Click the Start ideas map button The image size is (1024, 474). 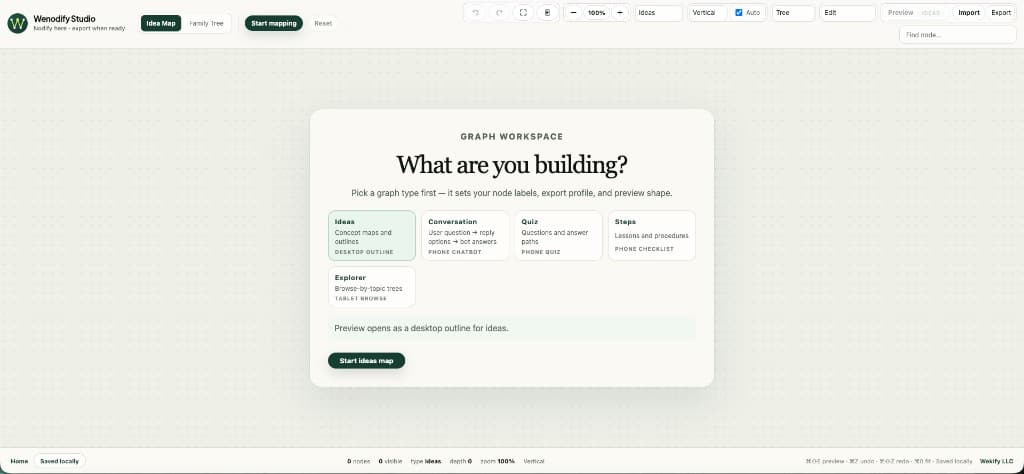coord(366,360)
